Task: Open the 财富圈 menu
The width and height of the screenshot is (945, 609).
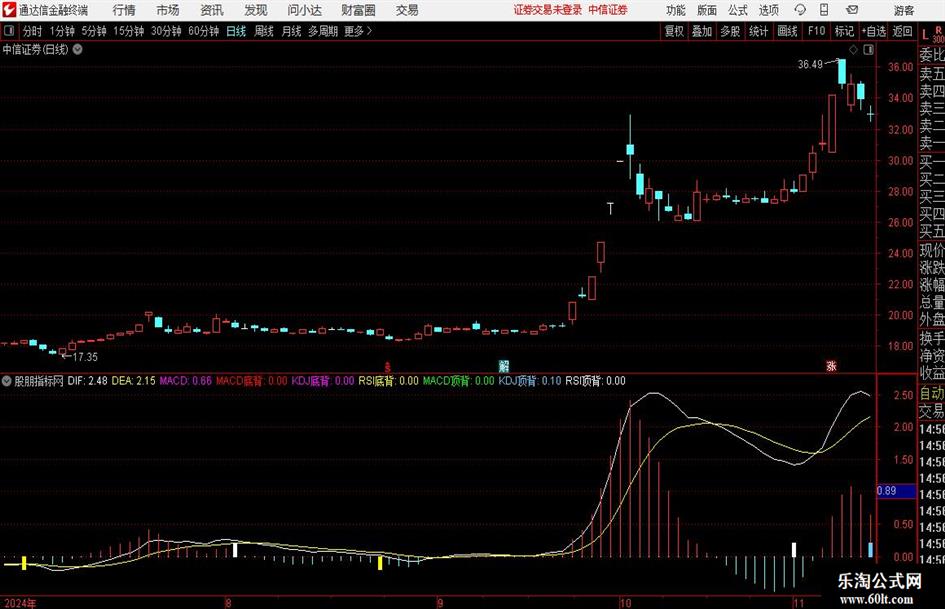Action: [358, 10]
